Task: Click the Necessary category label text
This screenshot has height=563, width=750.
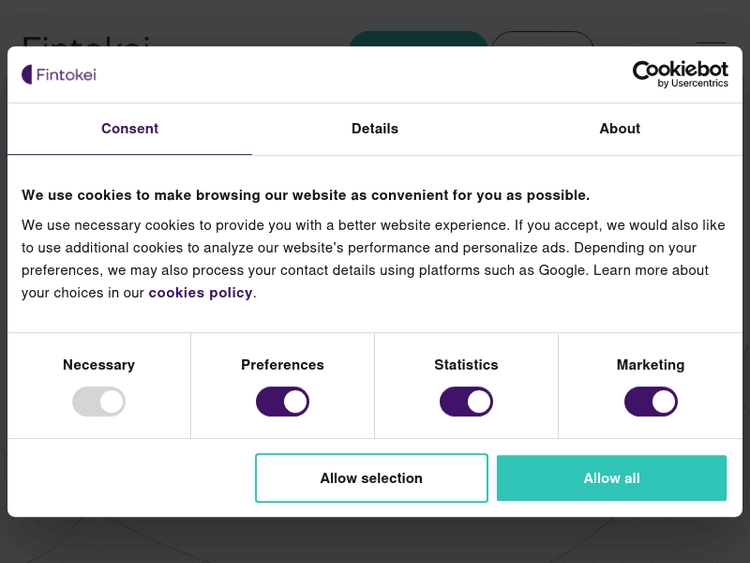Action: [99, 365]
